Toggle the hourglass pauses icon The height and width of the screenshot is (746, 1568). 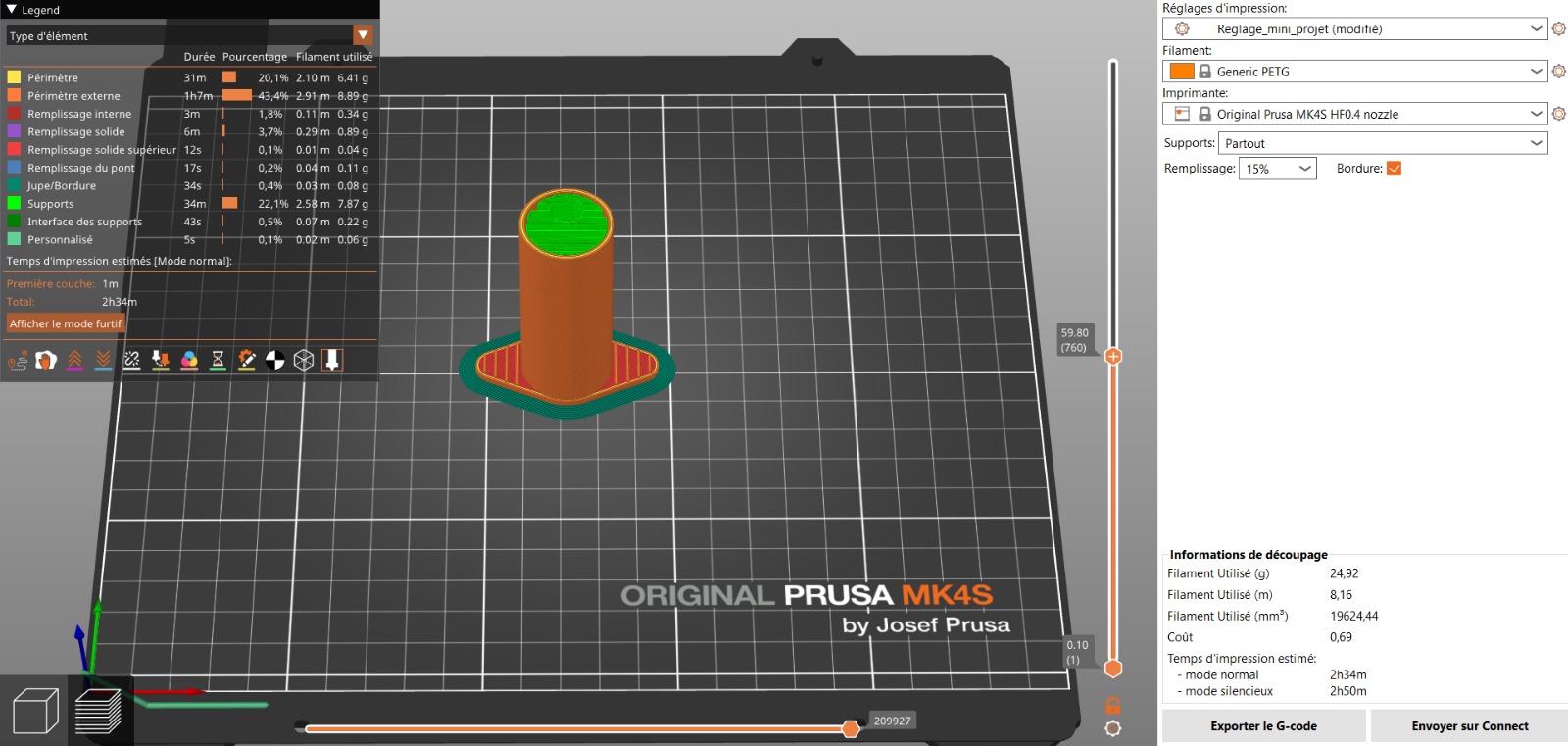coord(218,361)
